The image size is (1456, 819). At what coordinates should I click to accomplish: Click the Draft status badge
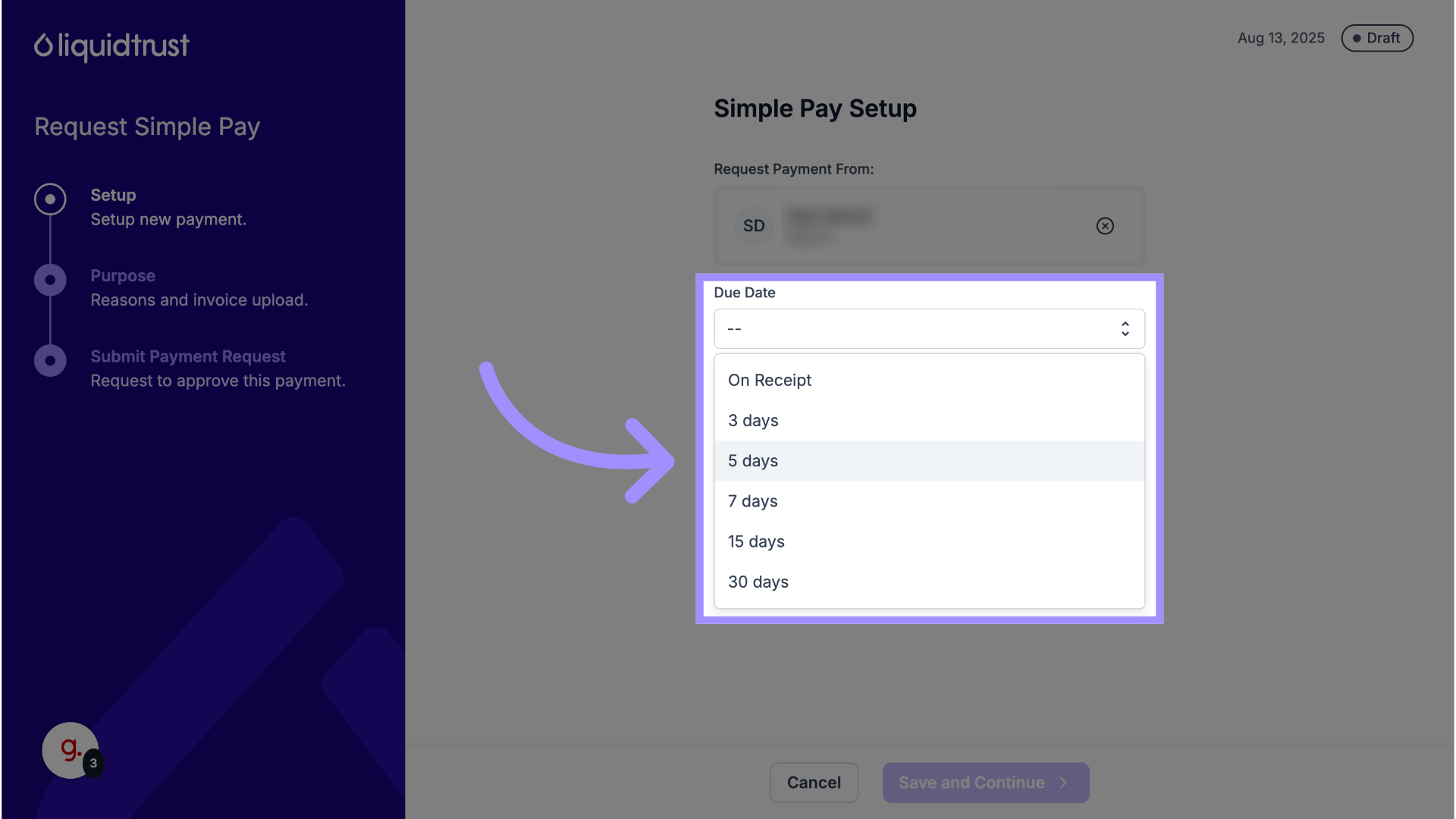tap(1376, 38)
